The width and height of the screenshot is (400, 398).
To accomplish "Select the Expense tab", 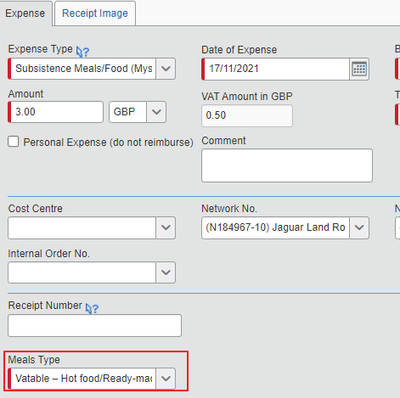I will (25, 13).
